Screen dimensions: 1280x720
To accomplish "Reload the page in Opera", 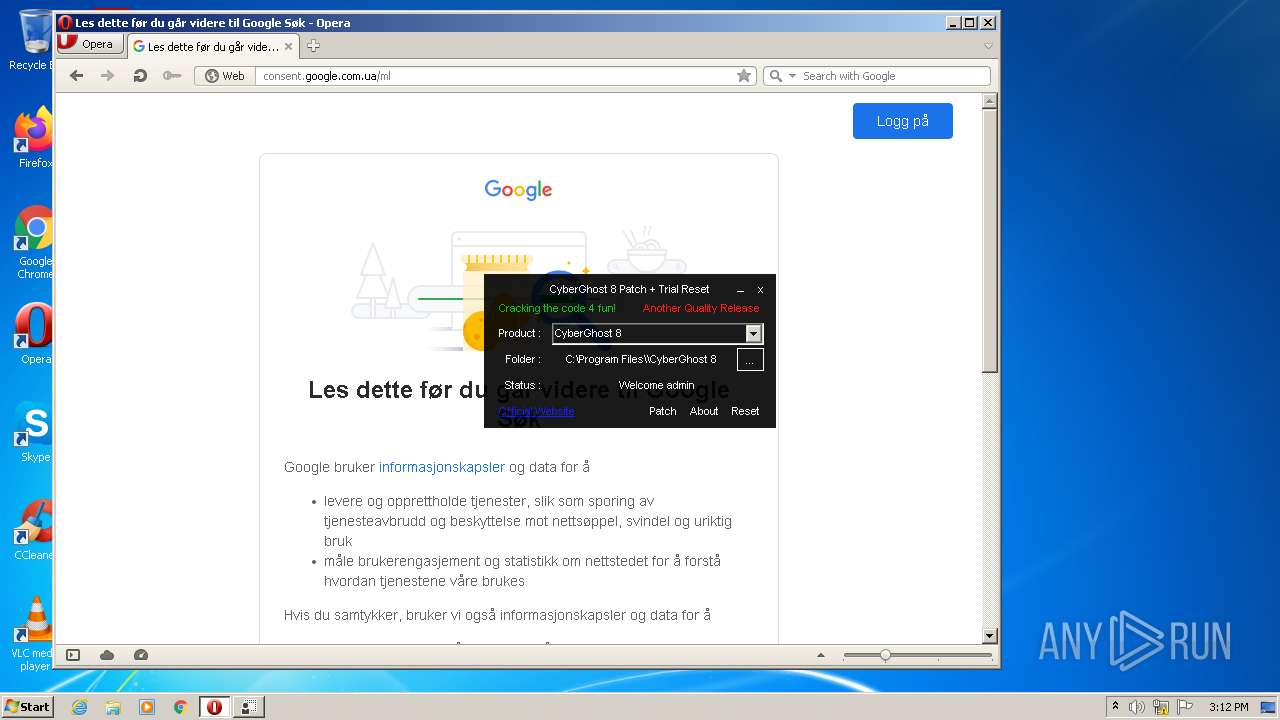I will pos(140,76).
